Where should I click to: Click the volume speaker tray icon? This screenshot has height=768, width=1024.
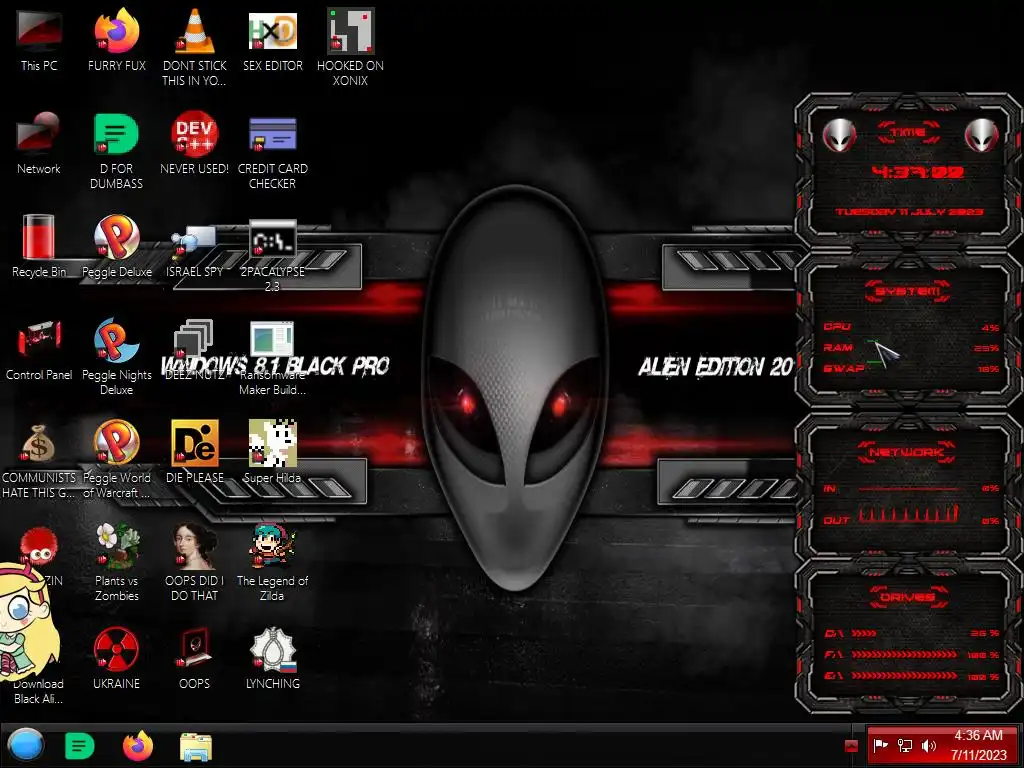point(928,745)
